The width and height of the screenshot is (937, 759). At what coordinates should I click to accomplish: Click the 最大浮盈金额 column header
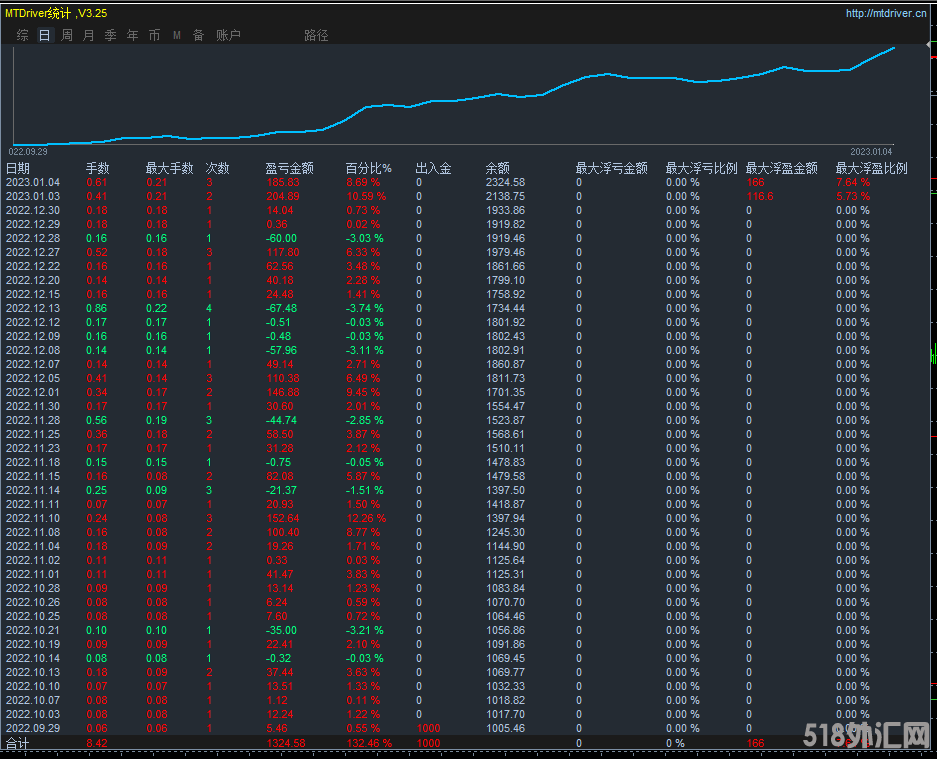(x=782, y=169)
